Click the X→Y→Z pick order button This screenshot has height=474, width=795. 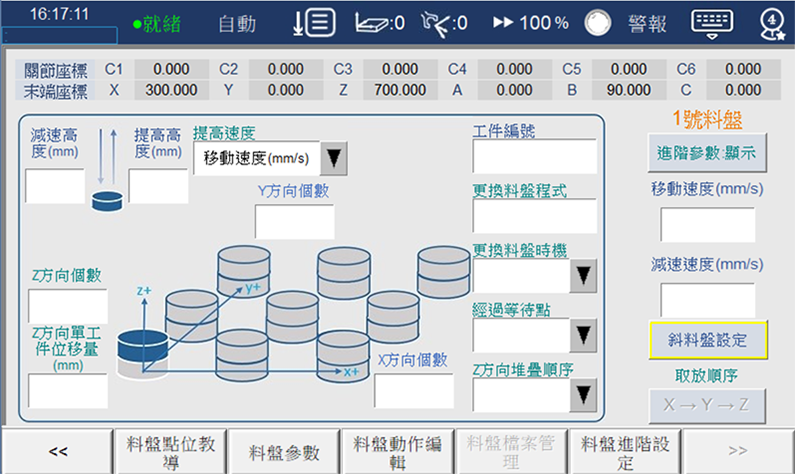(707, 405)
